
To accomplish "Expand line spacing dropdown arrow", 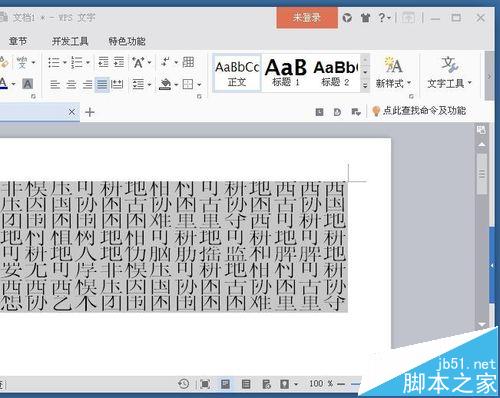I will 149,85.
